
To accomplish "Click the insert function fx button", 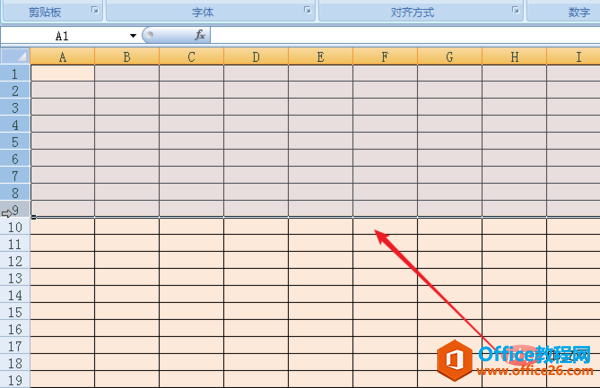I will 199,35.
